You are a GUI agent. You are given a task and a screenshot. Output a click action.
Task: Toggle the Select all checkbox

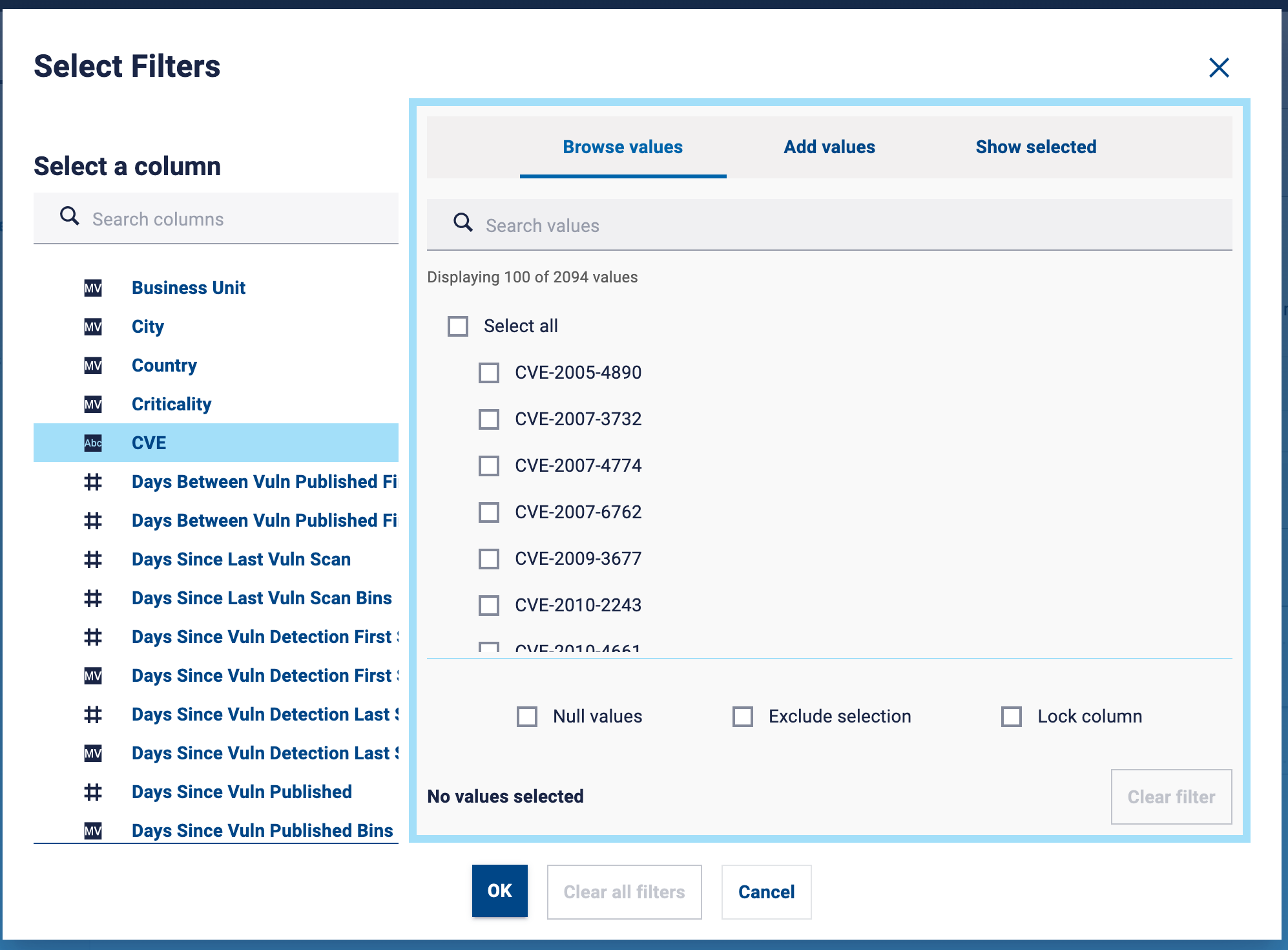458,326
